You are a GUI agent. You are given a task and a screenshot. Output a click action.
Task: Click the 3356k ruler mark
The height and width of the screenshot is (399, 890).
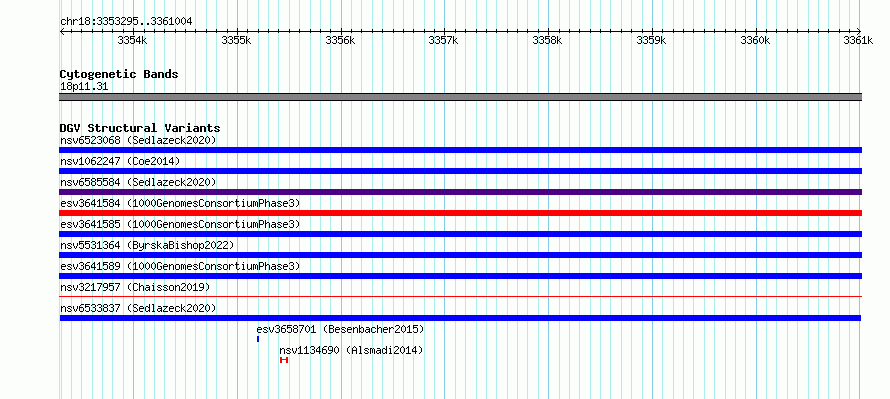pos(341,40)
